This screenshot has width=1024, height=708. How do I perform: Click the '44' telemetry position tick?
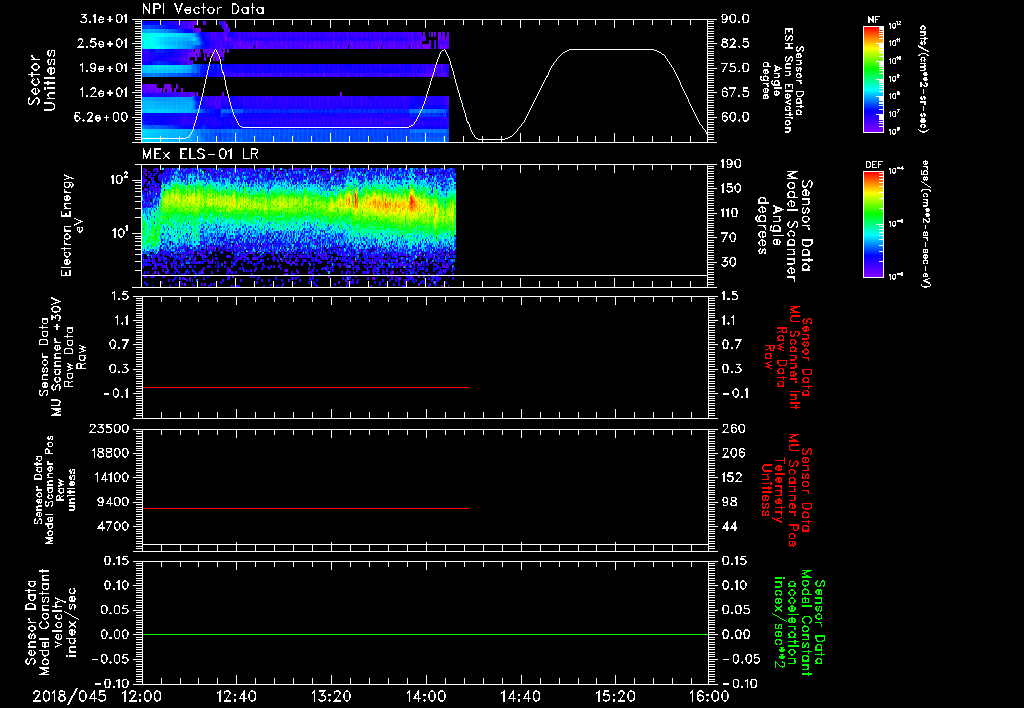[729, 526]
